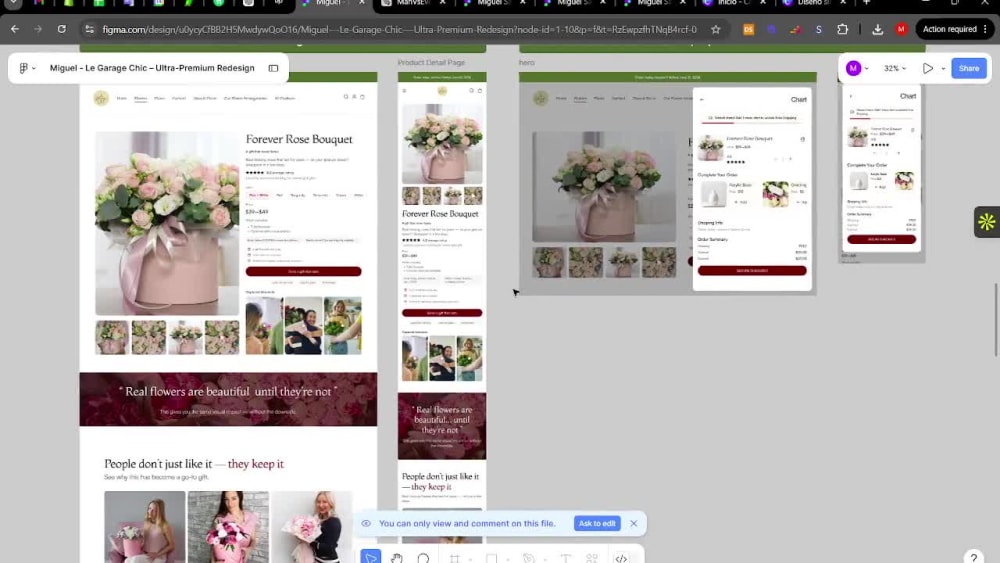Viewport: 1000px width, 563px height.
Task: Open the user avatar M dropdown
Action: [857, 68]
